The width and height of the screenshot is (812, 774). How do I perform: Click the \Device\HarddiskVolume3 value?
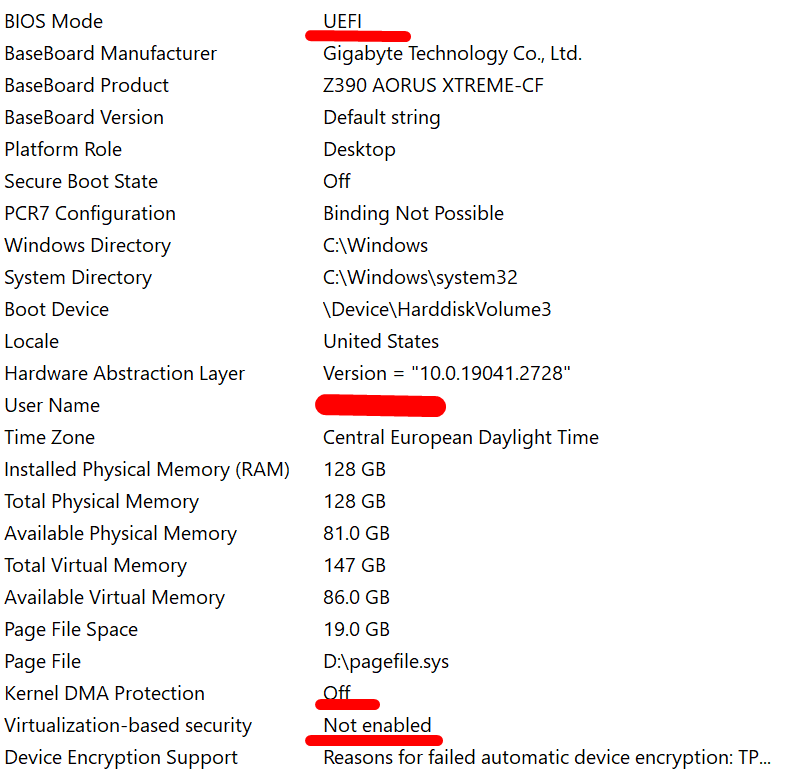click(437, 309)
